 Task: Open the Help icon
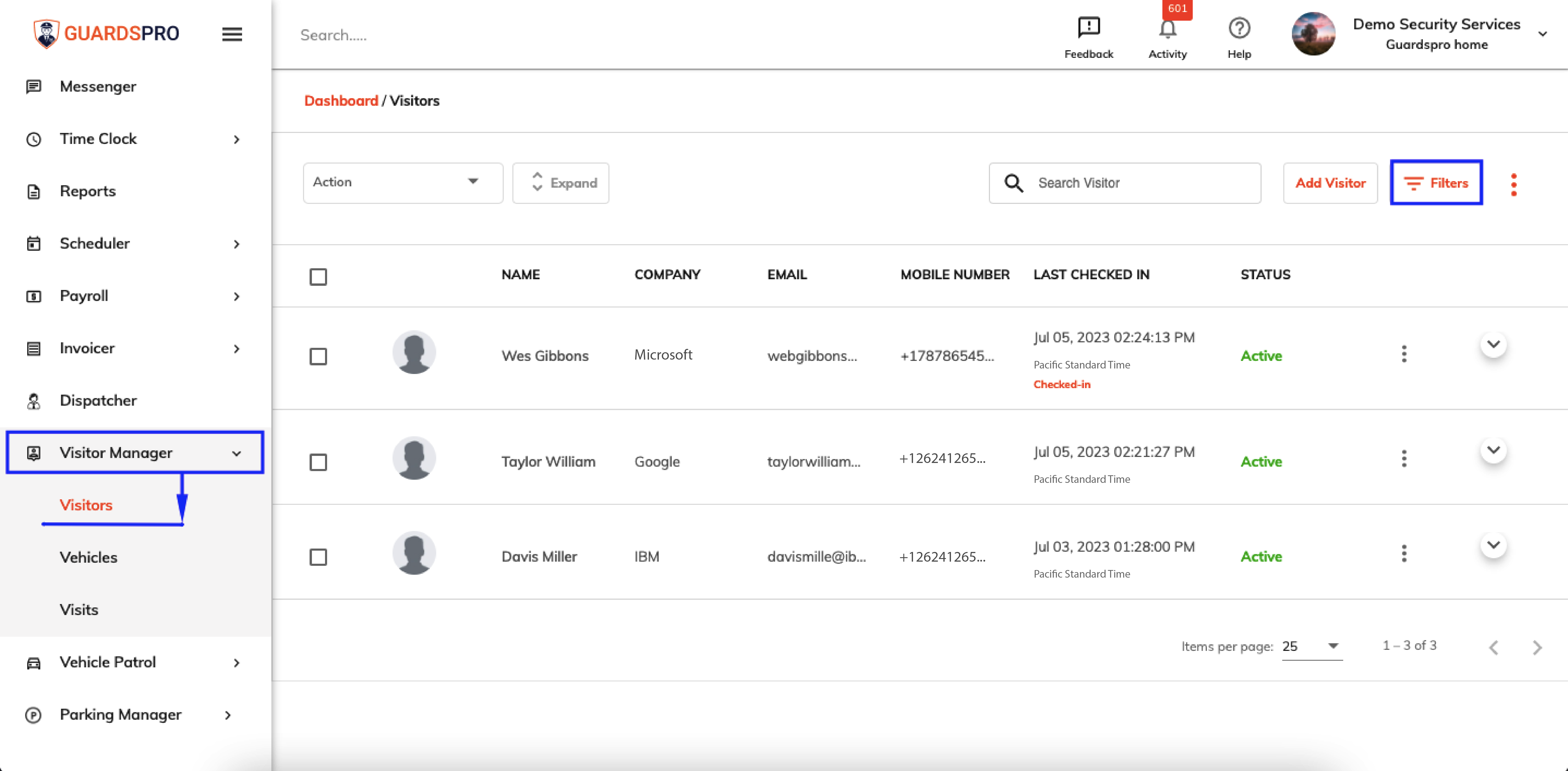click(x=1239, y=28)
